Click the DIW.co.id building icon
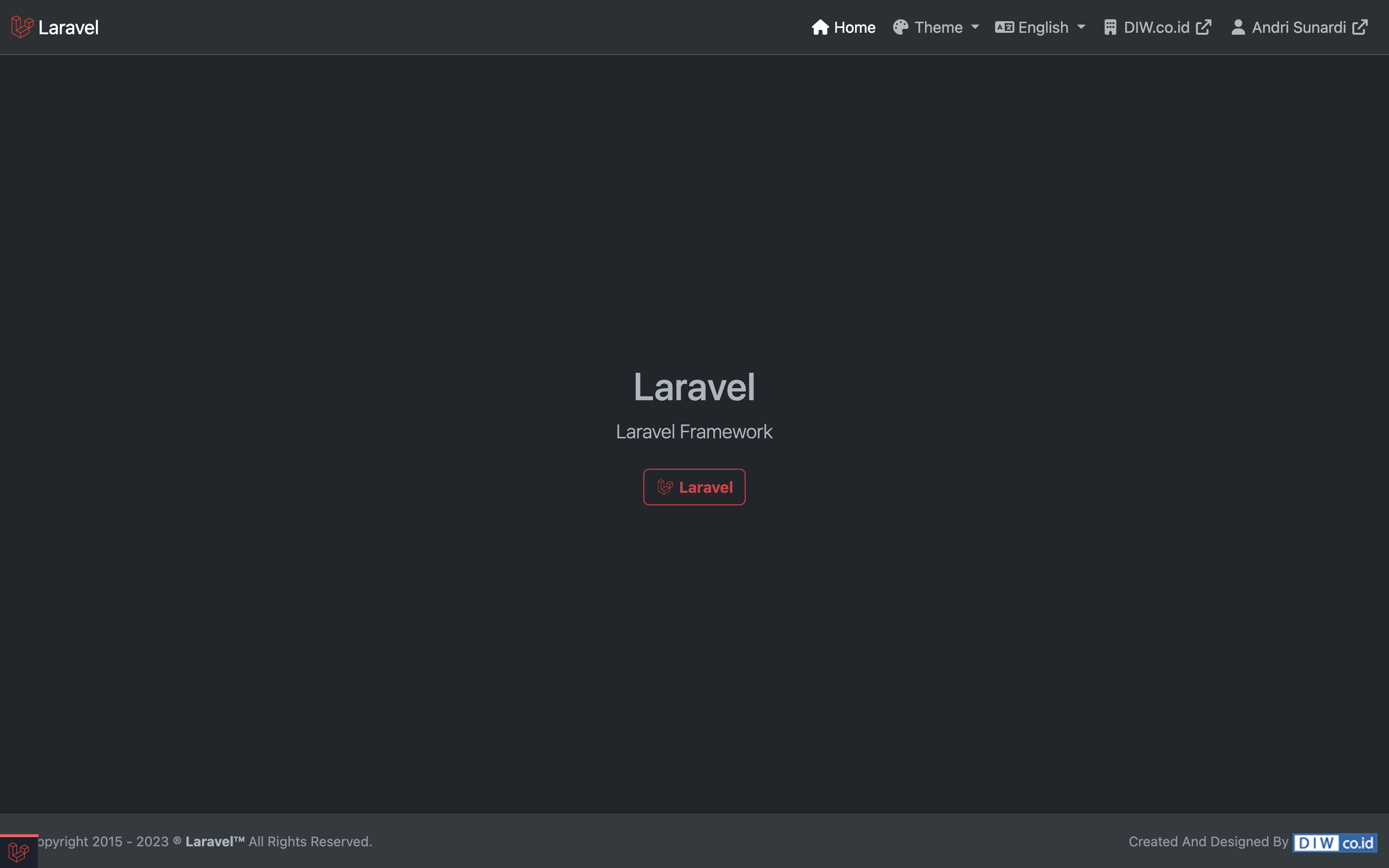The image size is (1389, 868). 1110,27
